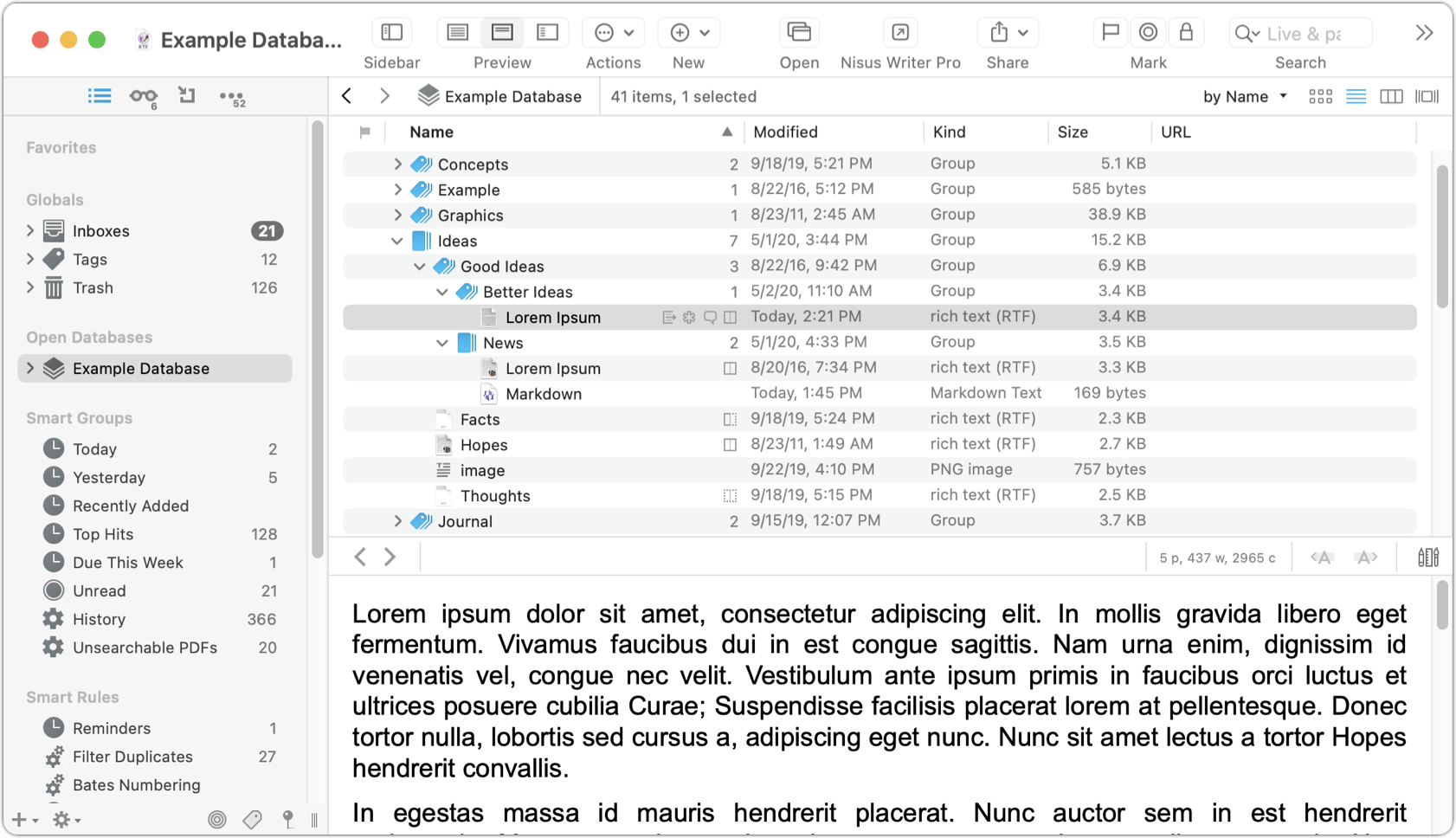Switch sidebar to extras tab with 52
This screenshot has width=1456, height=838.
click(x=232, y=98)
